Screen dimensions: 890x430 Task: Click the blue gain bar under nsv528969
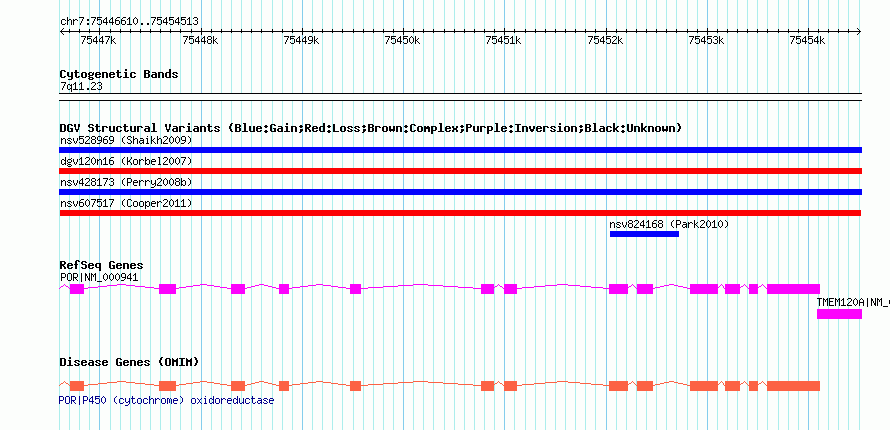[x=460, y=150]
